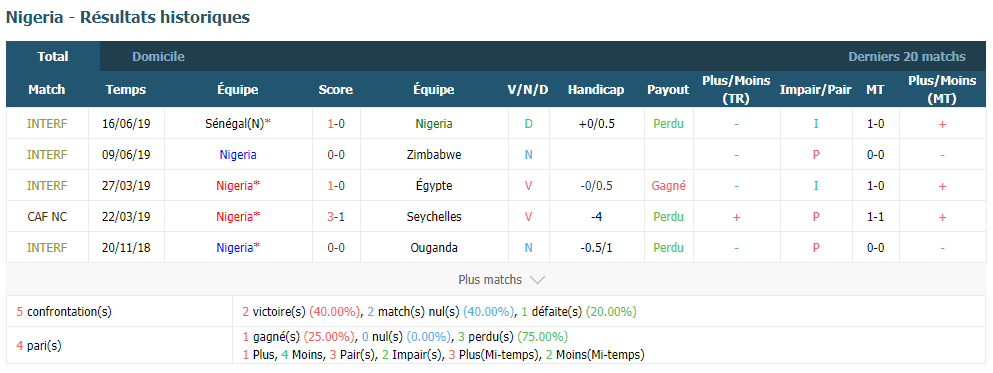Open the Seychelles team link
This screenshot has height=373, width=993.
coord(434,217)
